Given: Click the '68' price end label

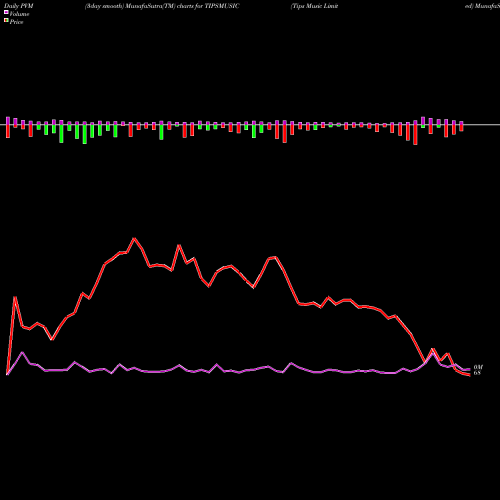Looking at the screenshot, I should pyautogui.click(x=477, y=373).
